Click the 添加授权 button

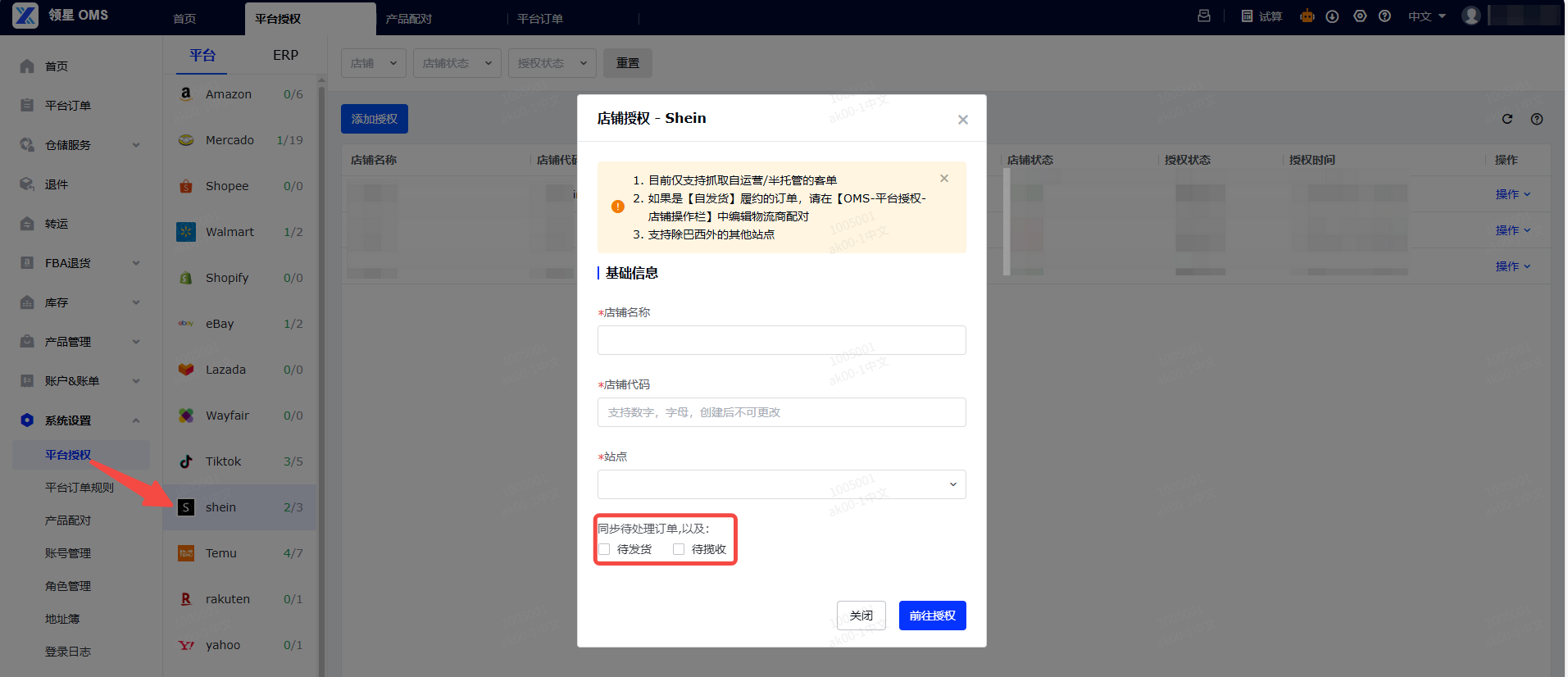click(x=374, y=119)
